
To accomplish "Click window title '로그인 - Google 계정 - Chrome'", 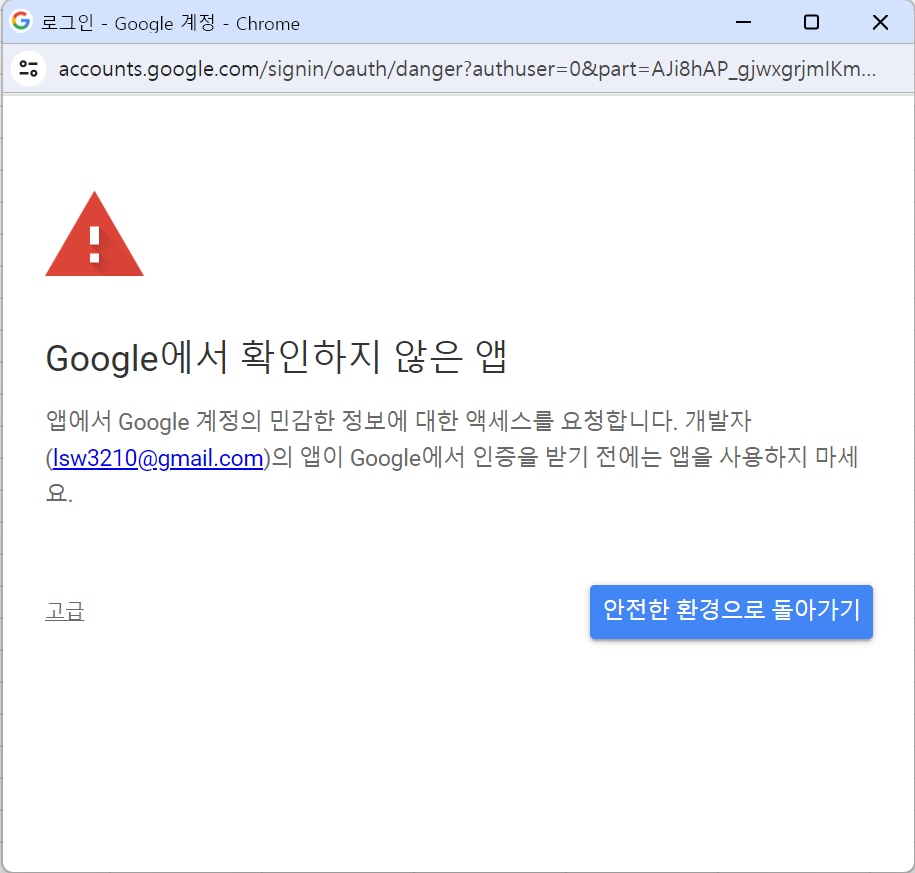I will 170,23.
